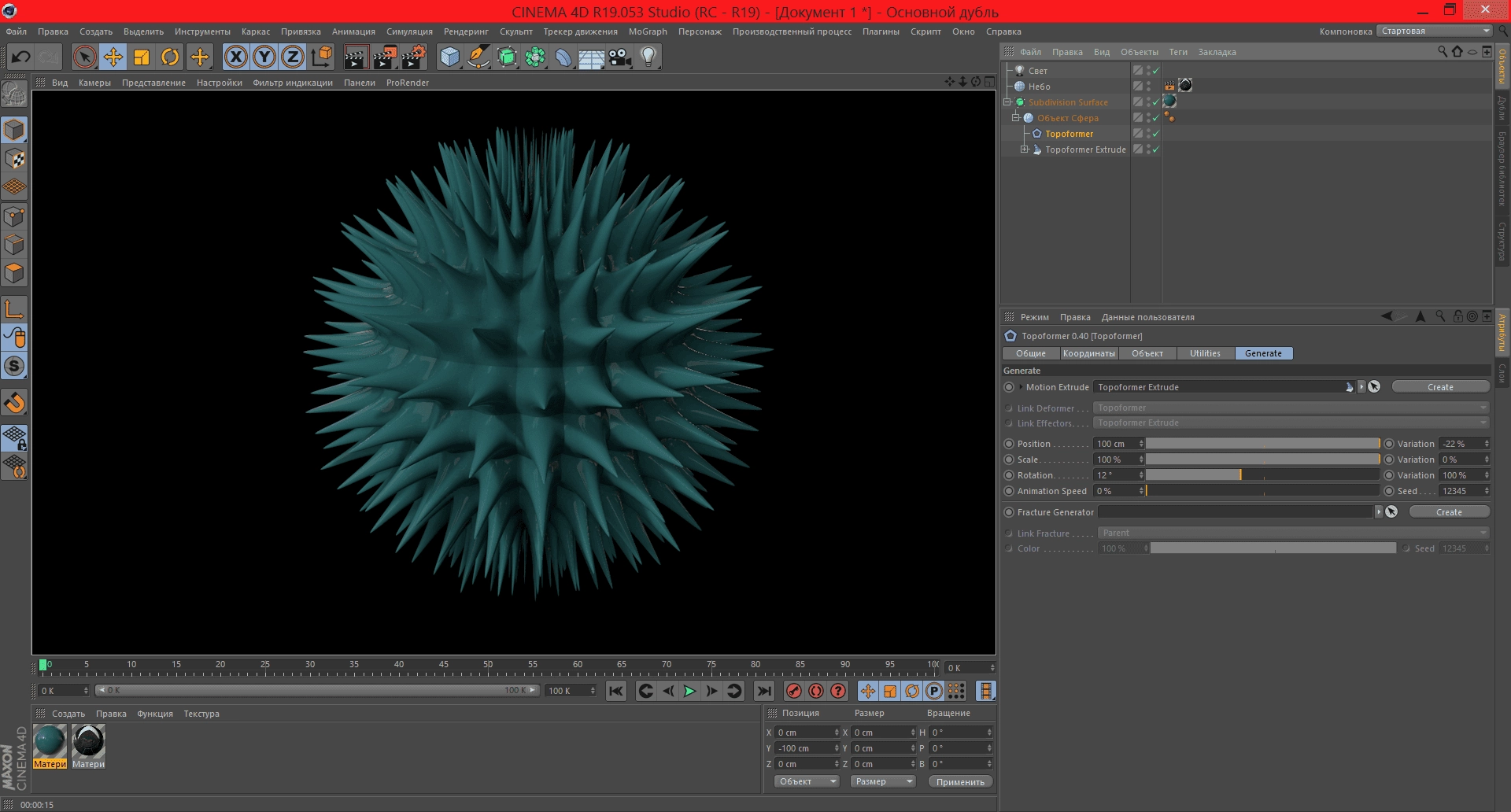The width and height of the screenshot is (1511, 812).
Task: Open the Link Deformer dropdown
Action: [x=1291, y=408]
